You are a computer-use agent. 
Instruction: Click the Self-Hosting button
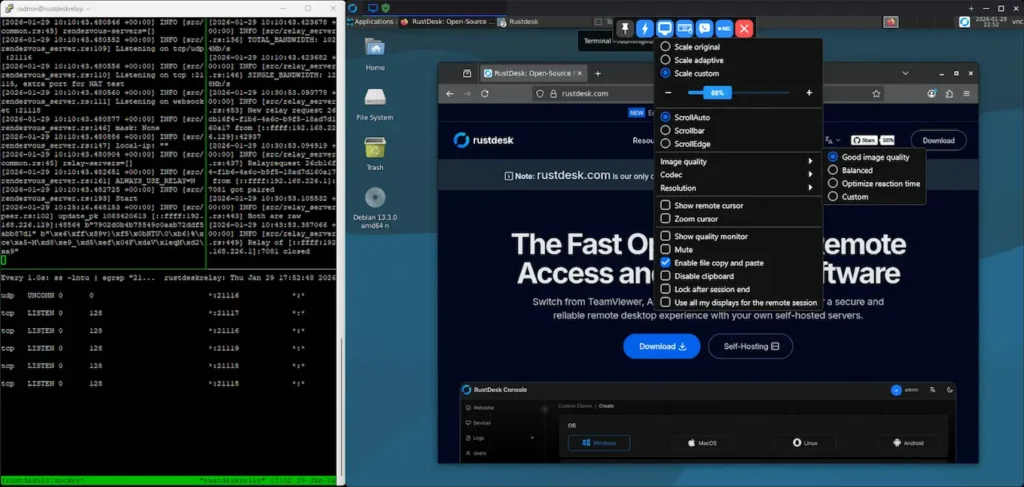coord(750,346)
